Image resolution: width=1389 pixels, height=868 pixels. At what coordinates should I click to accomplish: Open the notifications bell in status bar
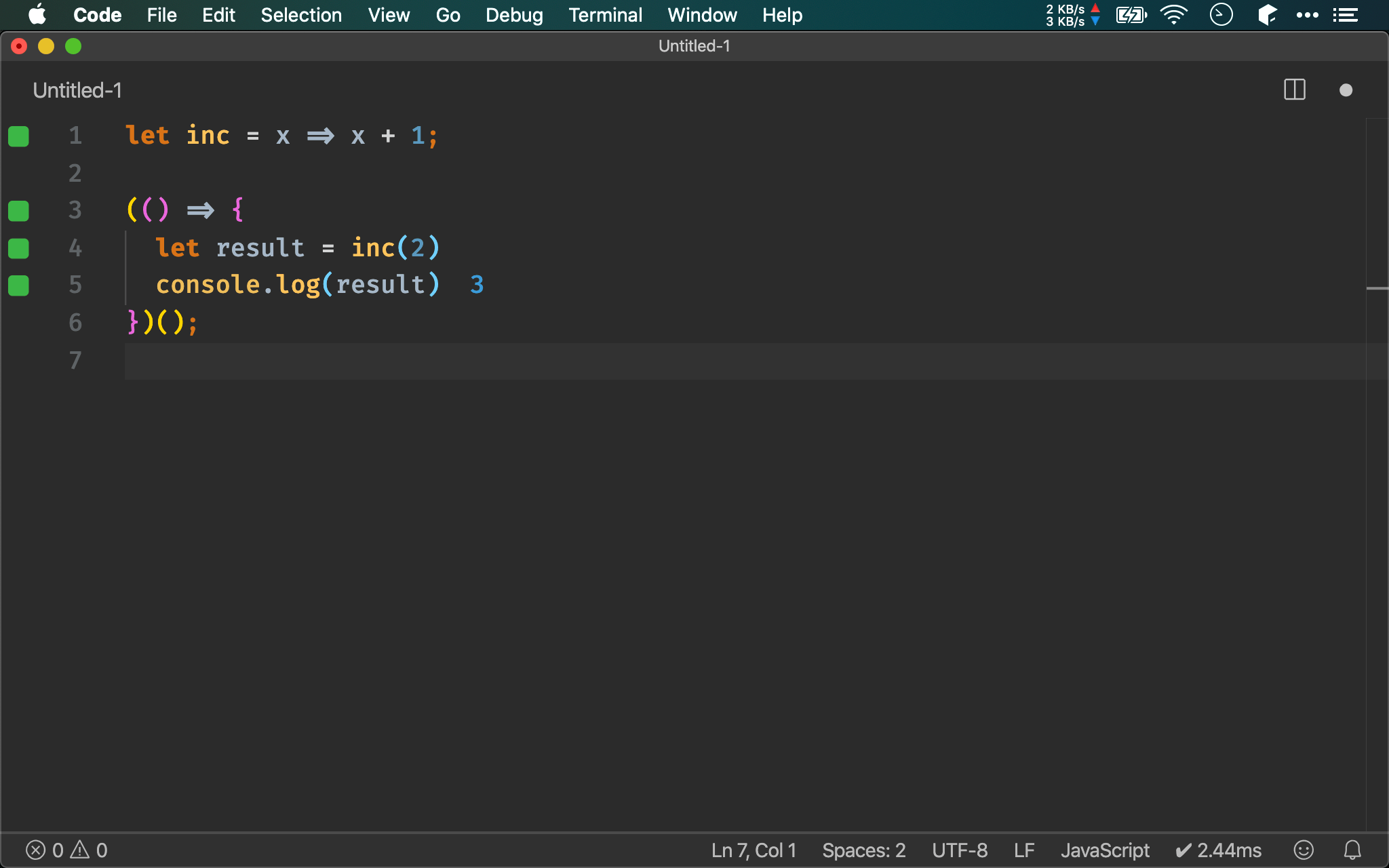click(x=1352, y=850)
